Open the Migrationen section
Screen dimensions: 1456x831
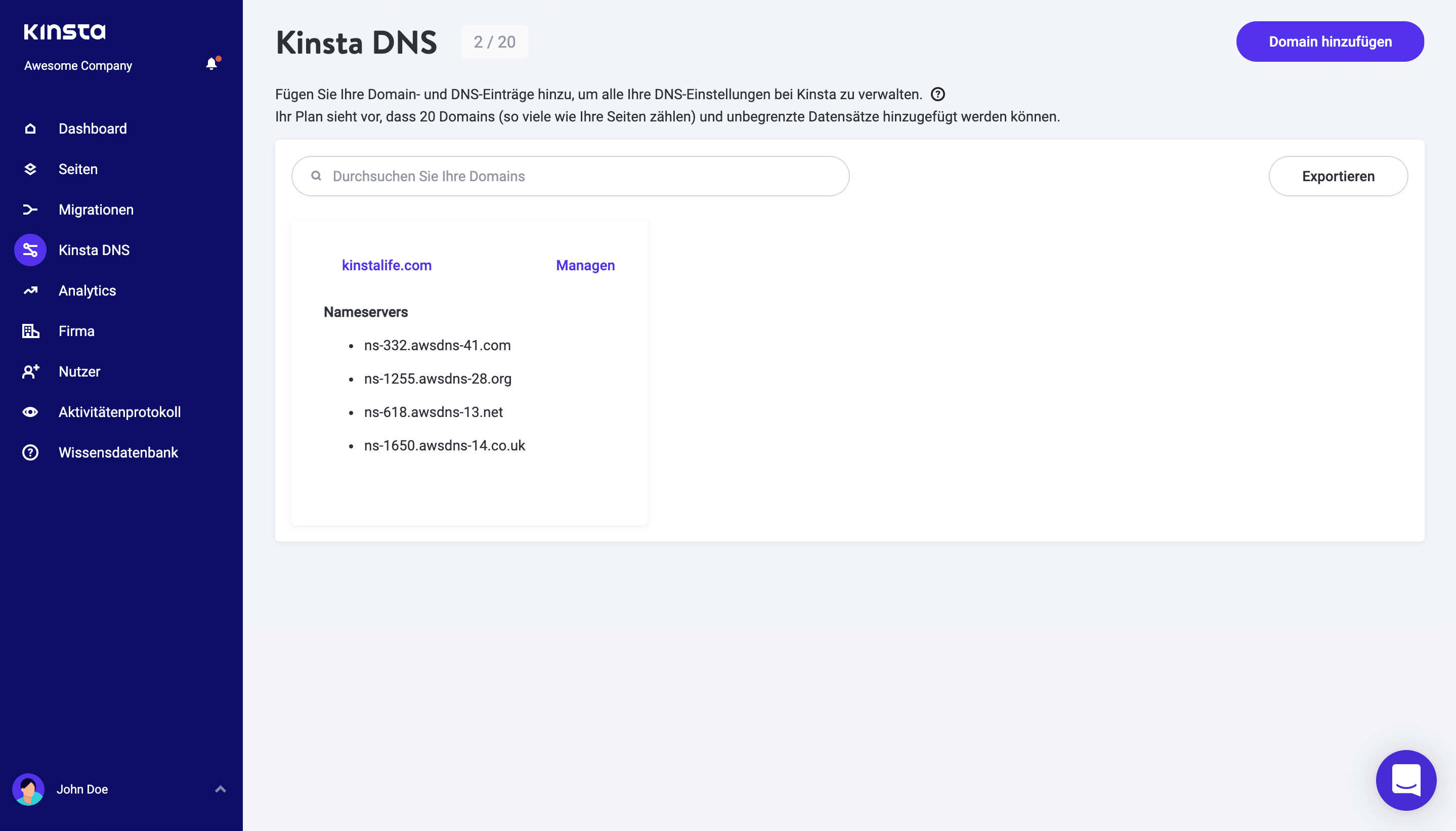[96, 209]
